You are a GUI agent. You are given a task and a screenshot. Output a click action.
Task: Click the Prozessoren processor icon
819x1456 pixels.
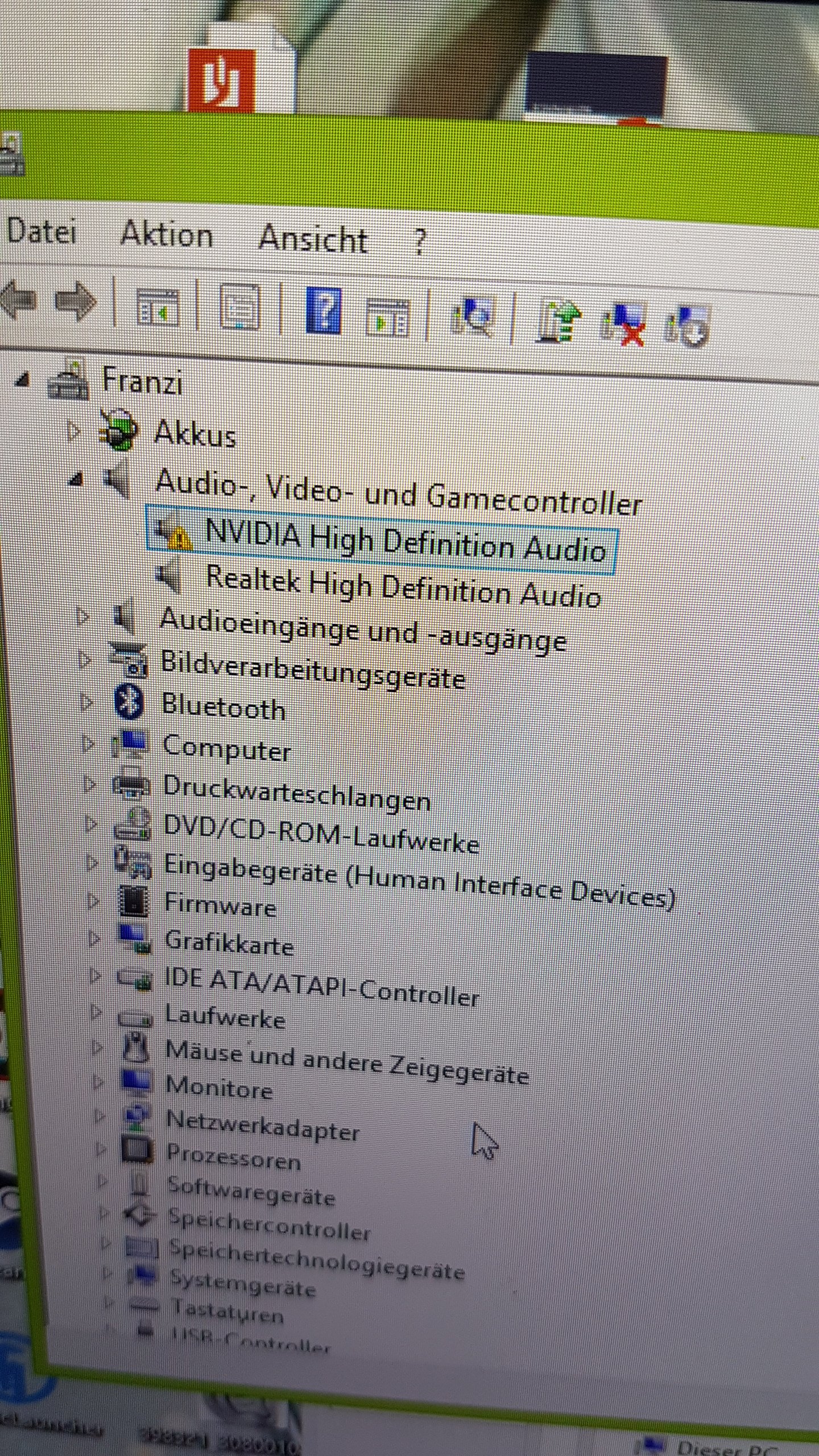coord(138,1150)
